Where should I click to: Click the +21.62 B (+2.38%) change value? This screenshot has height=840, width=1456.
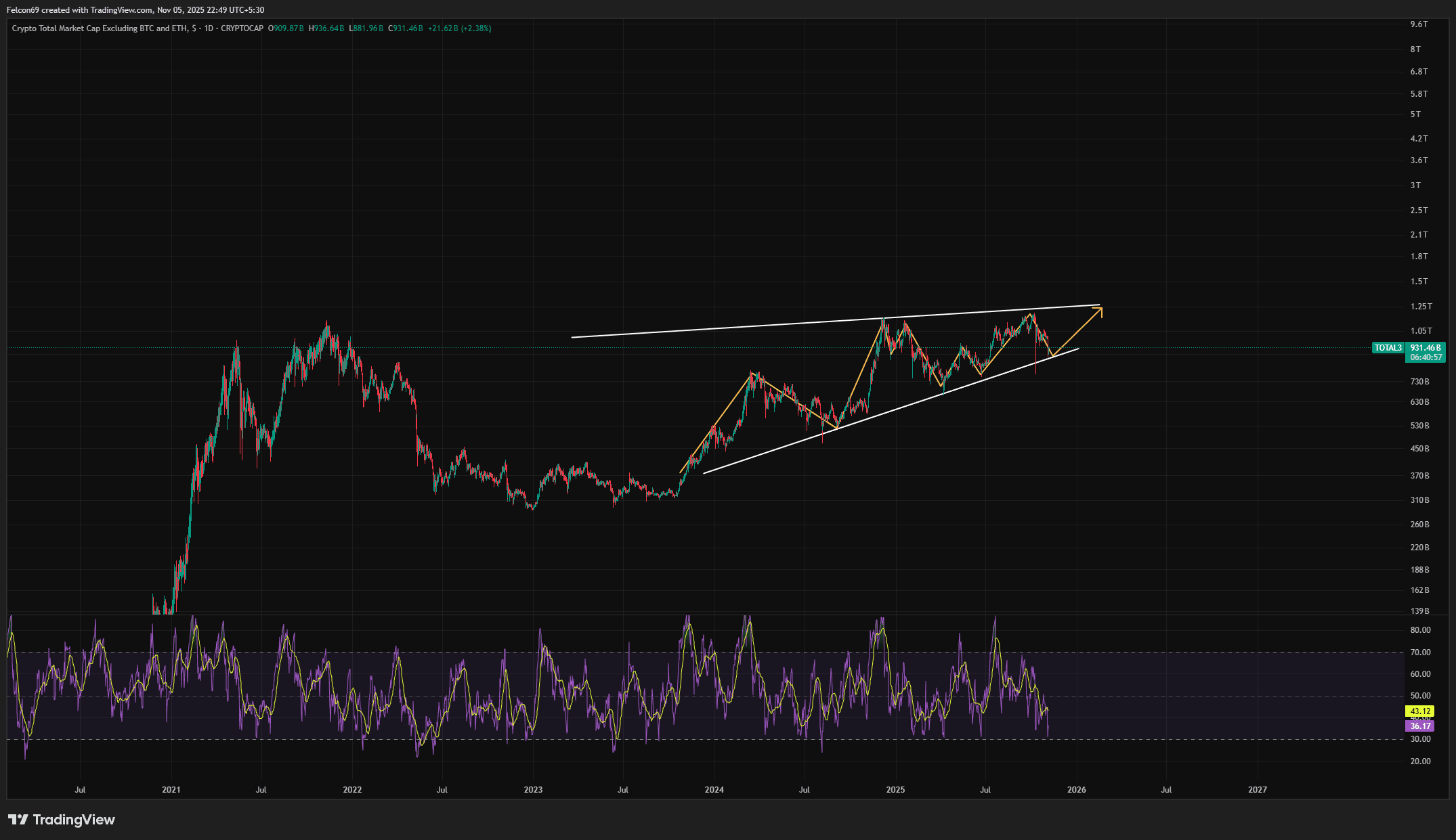(x=459, y=28)
